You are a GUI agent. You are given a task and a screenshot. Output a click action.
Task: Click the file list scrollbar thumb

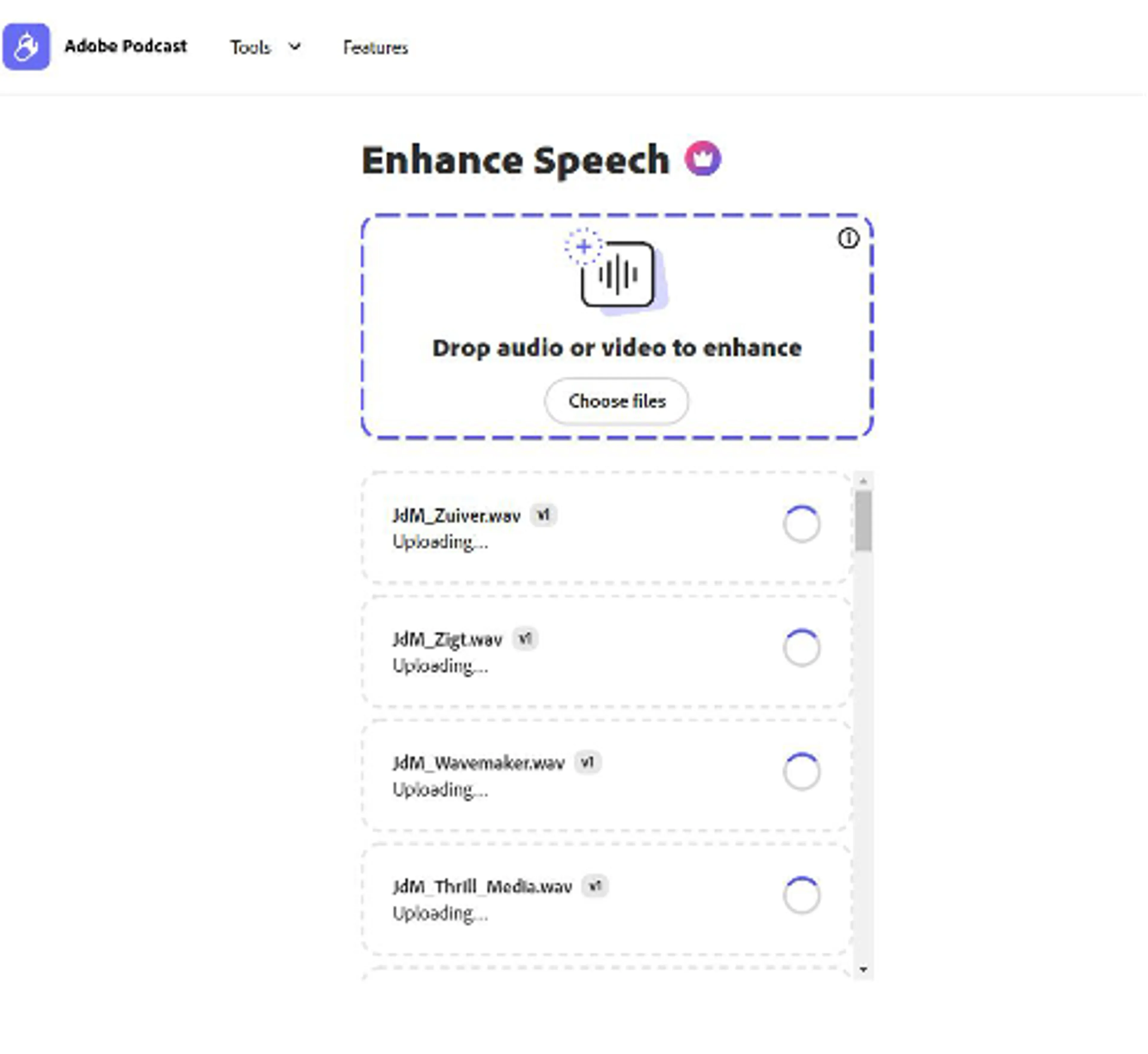[x=863, y=521]
